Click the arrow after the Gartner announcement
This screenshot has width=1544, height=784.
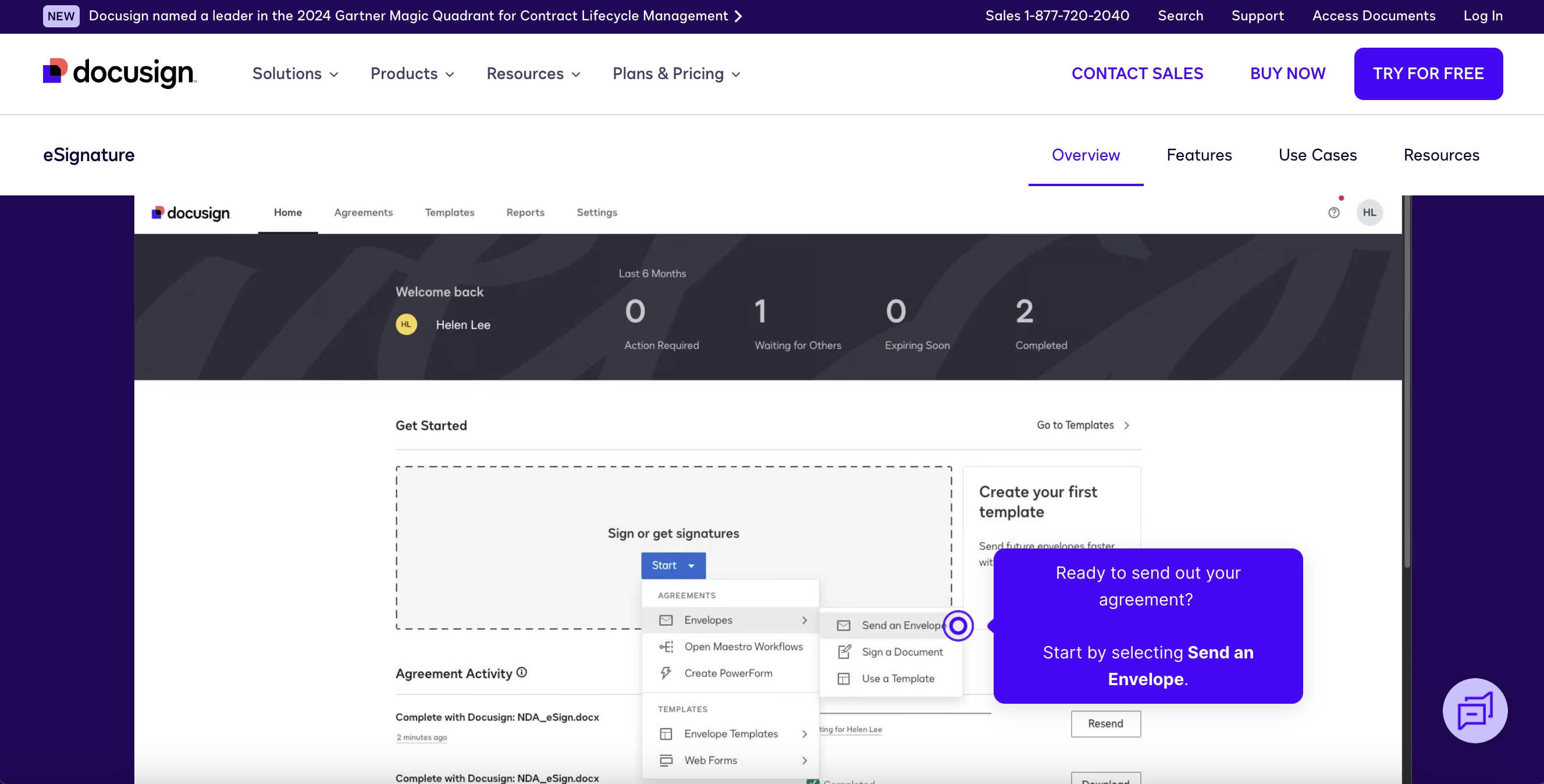(x=738, y=16)
